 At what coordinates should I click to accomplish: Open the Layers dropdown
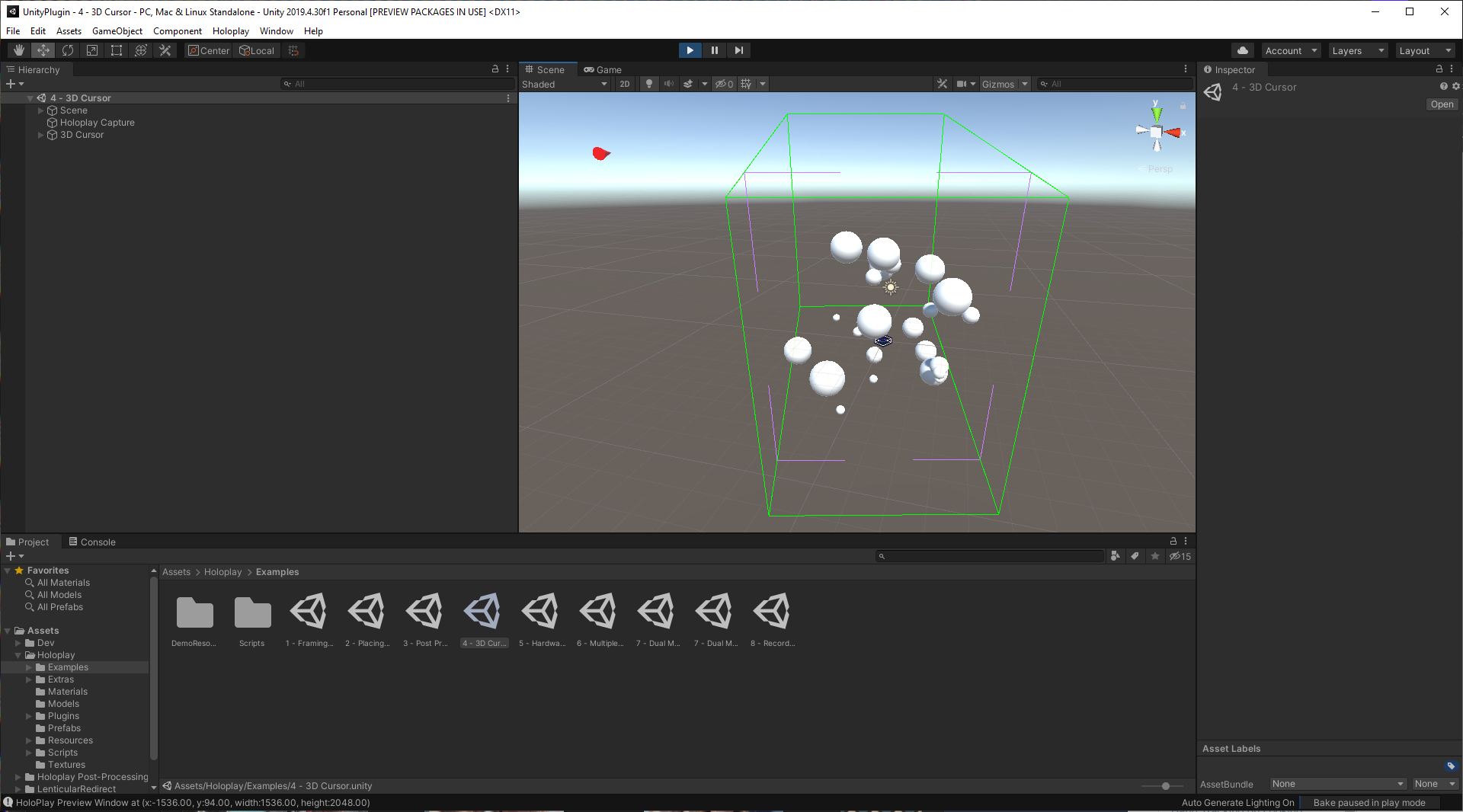click(1357, 50)
